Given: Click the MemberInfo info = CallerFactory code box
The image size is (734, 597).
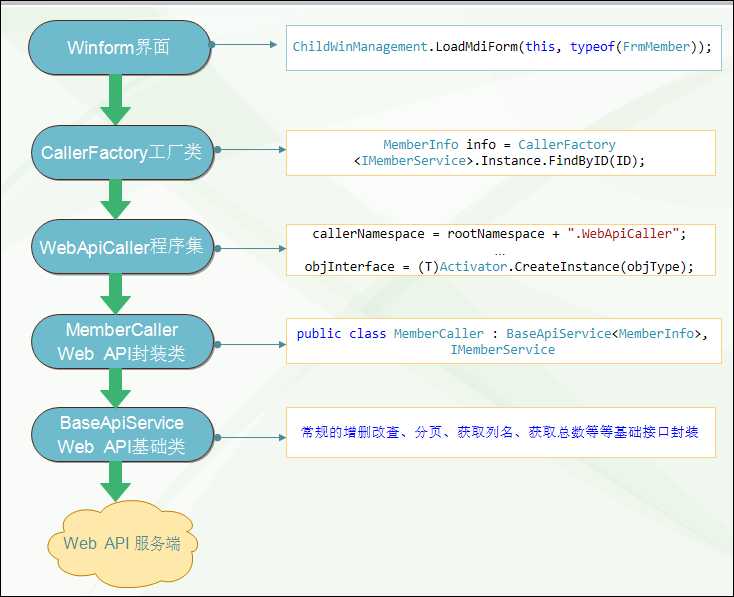Looking at the screenshot, I should click(x=501, y=153).
